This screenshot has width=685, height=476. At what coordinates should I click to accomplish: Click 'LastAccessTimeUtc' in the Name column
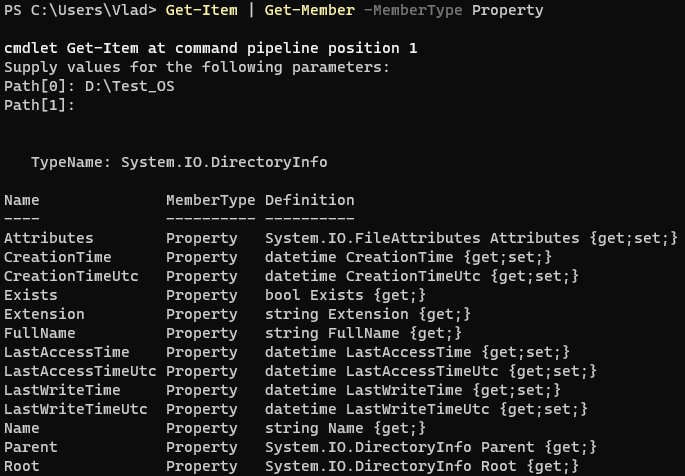pyautogui.click(x=80, y=371)
